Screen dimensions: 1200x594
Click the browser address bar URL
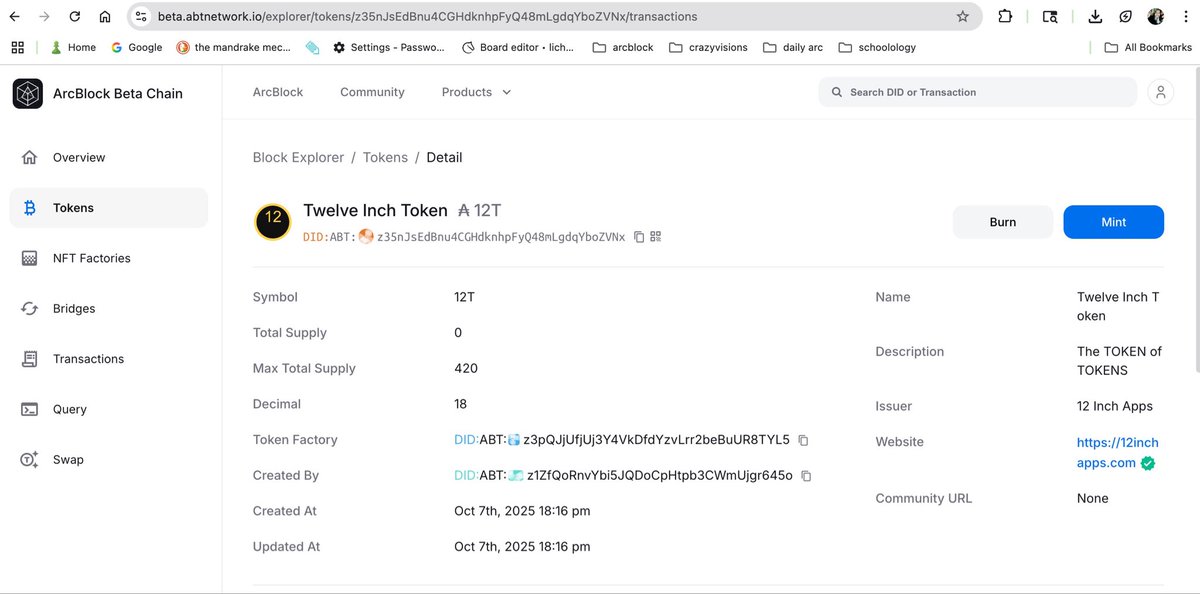[x=427, y=17]
